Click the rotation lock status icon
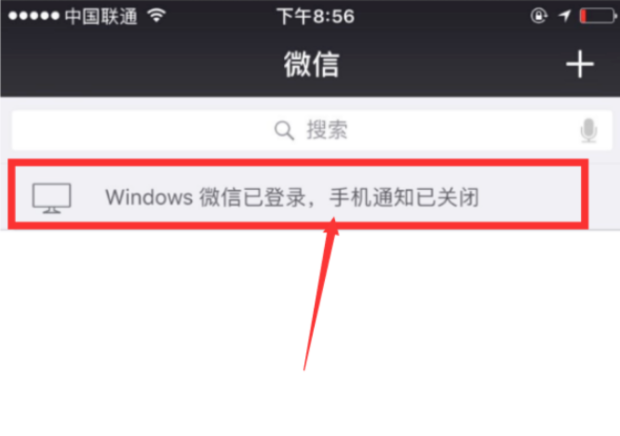 coord(538,16)
